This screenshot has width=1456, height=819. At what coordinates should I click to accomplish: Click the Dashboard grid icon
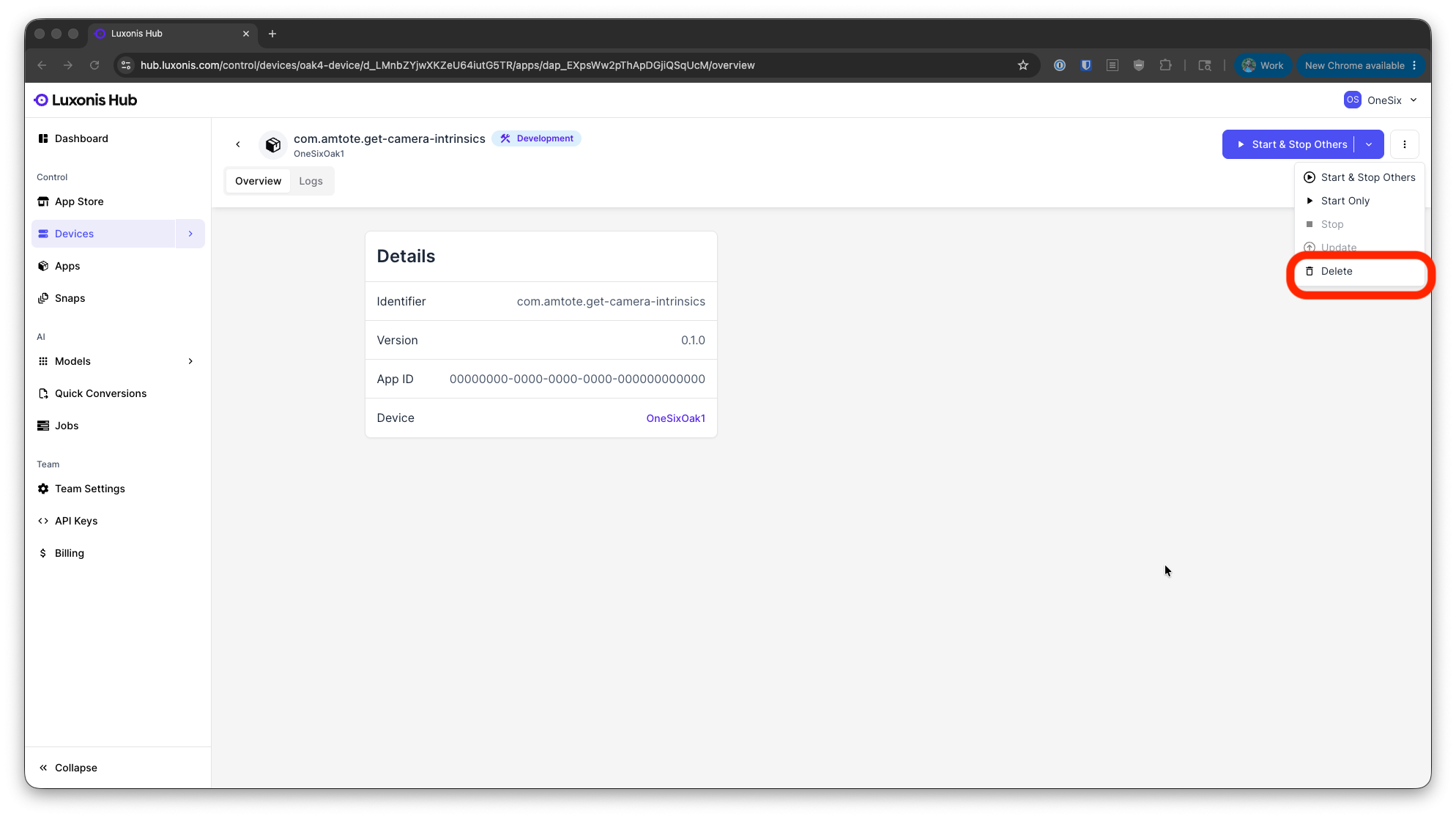point(43,138)
